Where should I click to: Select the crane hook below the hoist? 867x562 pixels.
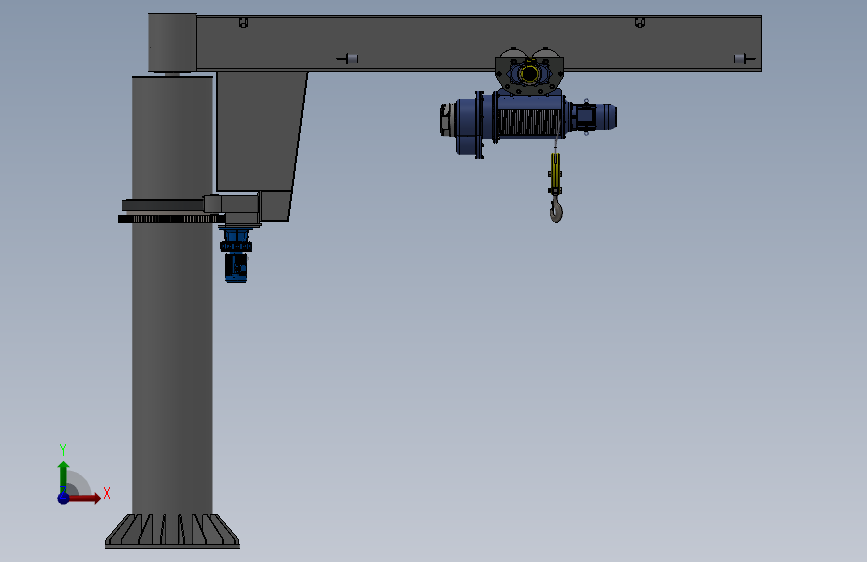tap(556, 210)
